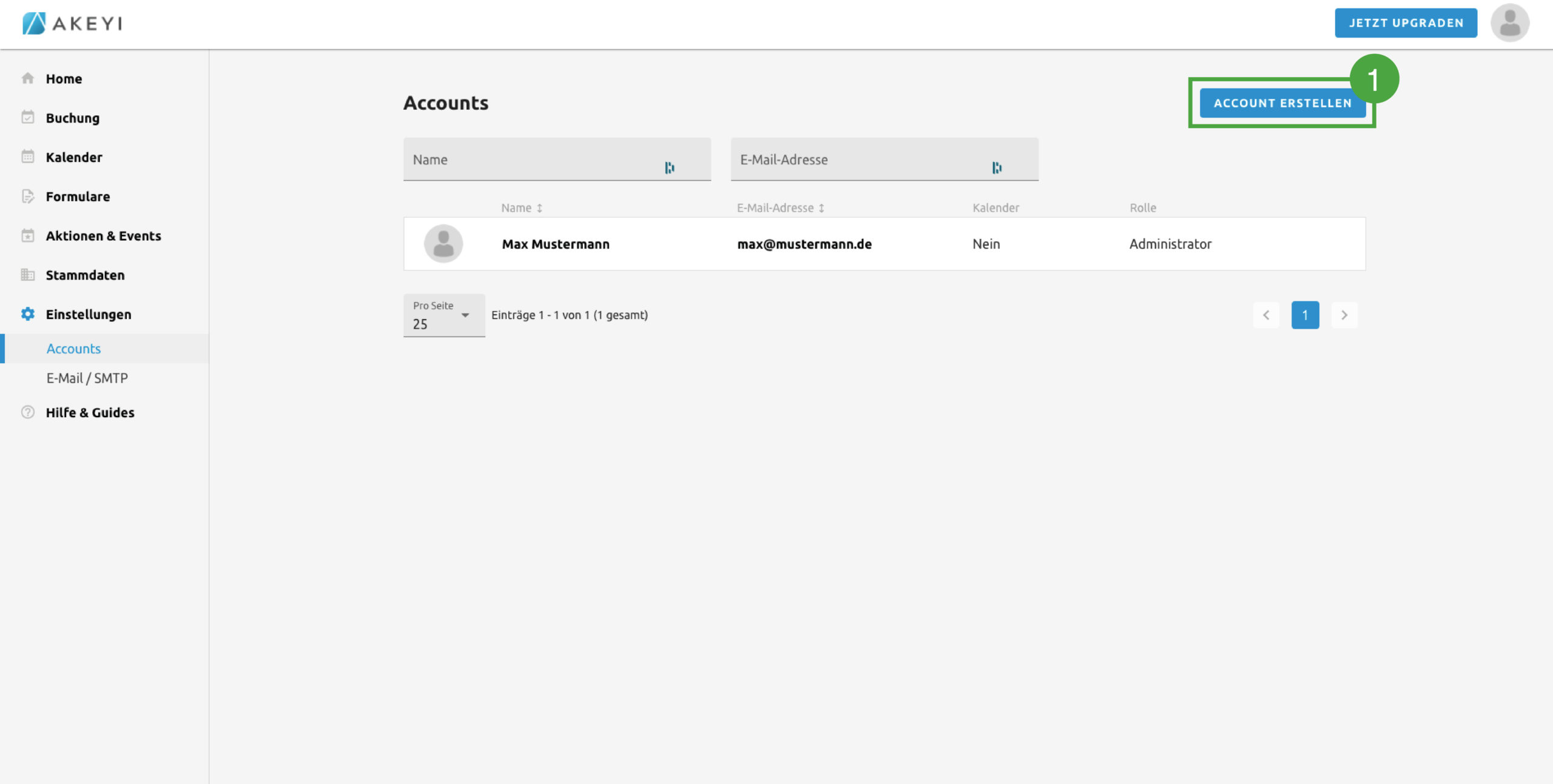This screenshot has width=1553, height=784.
Task: Go to previous page with left chevron
Action: point(1266,315)
